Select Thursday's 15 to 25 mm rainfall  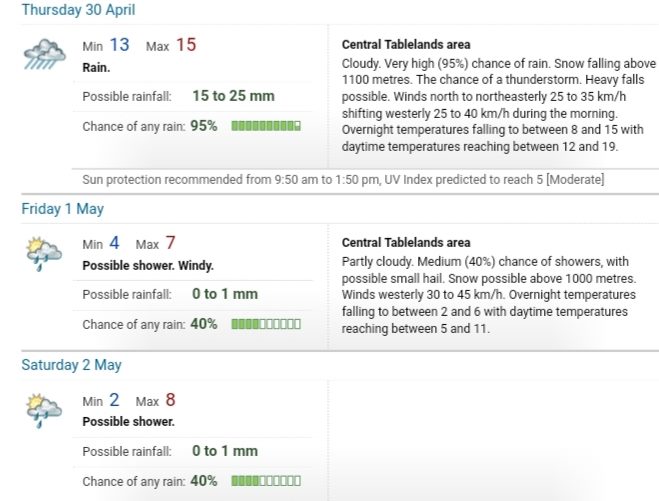(x=233, y=96)
